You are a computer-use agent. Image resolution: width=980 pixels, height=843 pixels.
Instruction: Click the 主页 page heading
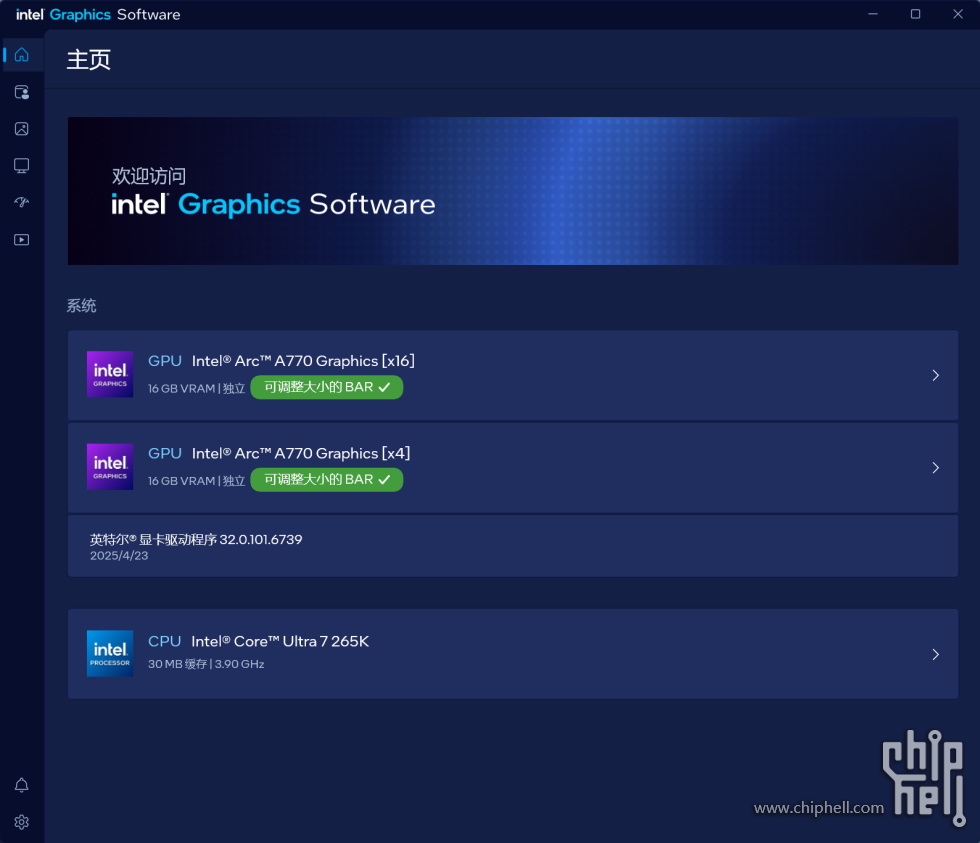point(89,60)
